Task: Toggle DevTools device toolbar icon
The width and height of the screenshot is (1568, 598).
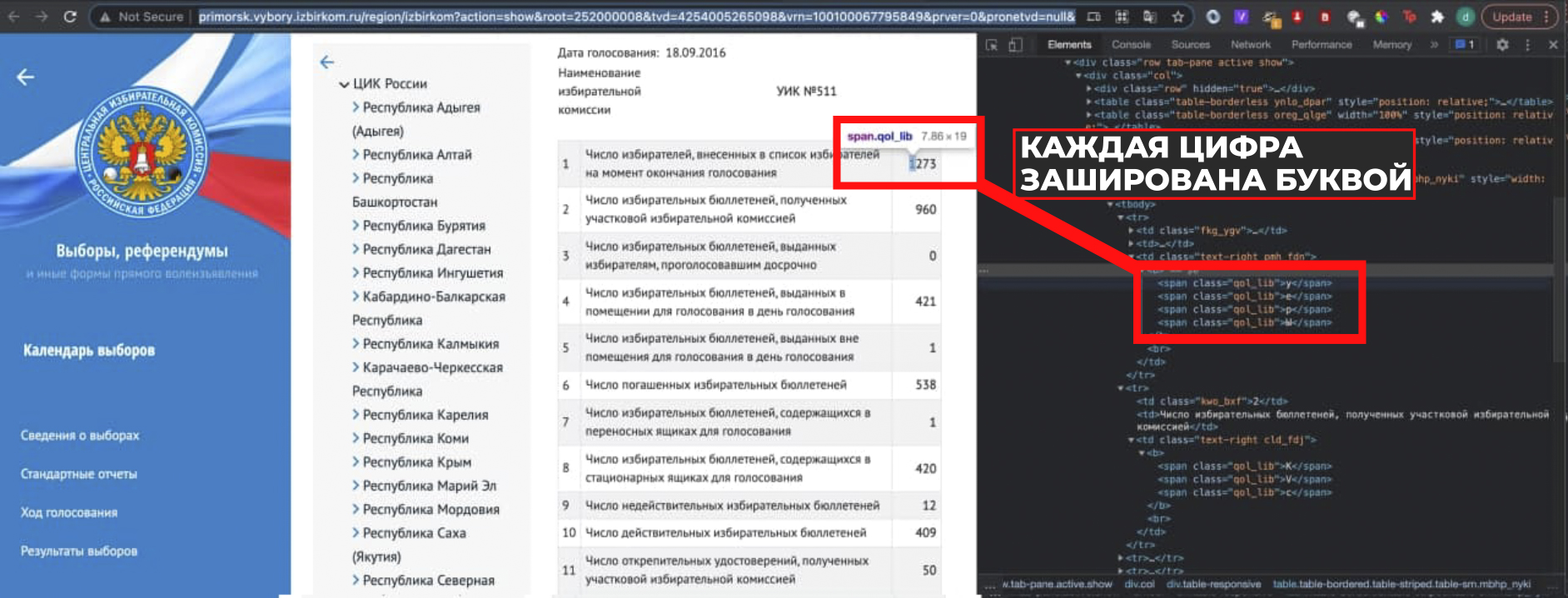Action: [1015, 45]
